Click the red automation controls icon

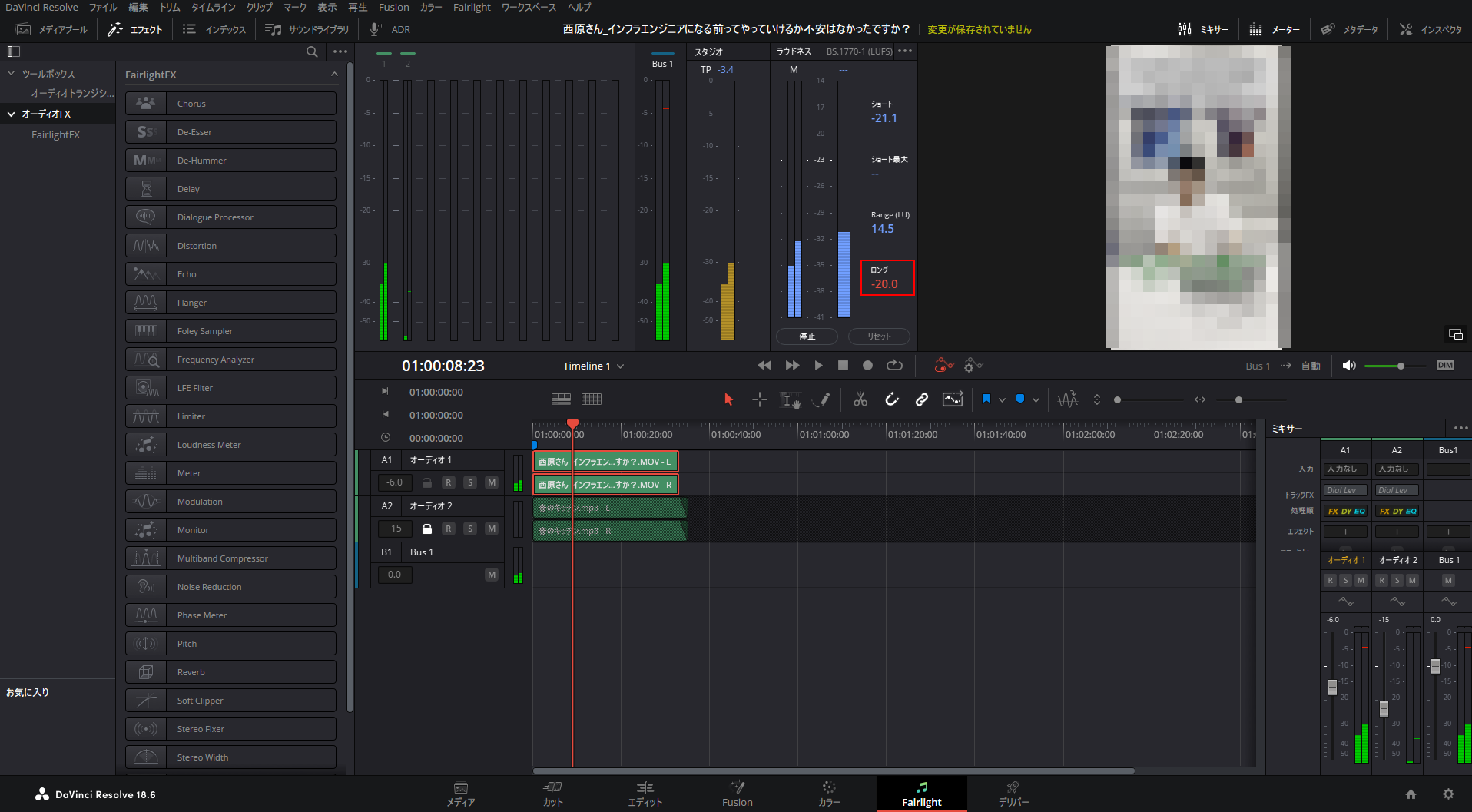[943, 366]
